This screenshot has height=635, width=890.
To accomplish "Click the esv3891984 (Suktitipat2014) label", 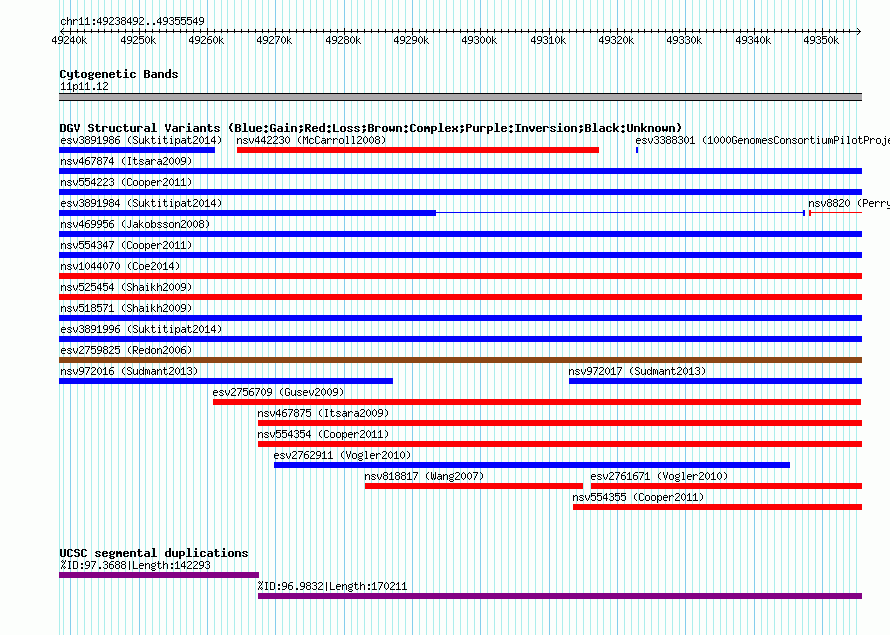I will coord(141,203).
